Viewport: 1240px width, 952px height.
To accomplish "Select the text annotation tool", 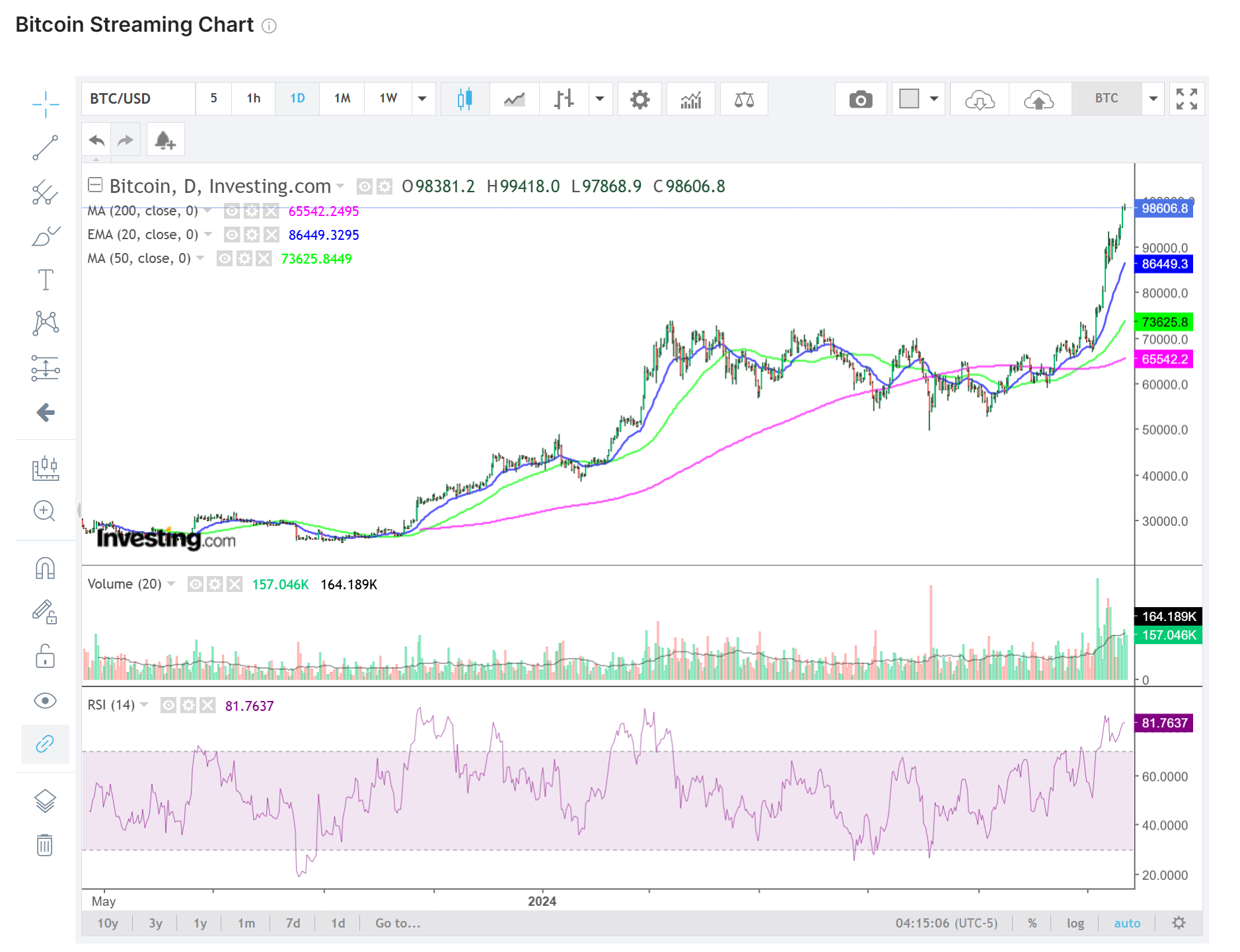I will (45, 279).
